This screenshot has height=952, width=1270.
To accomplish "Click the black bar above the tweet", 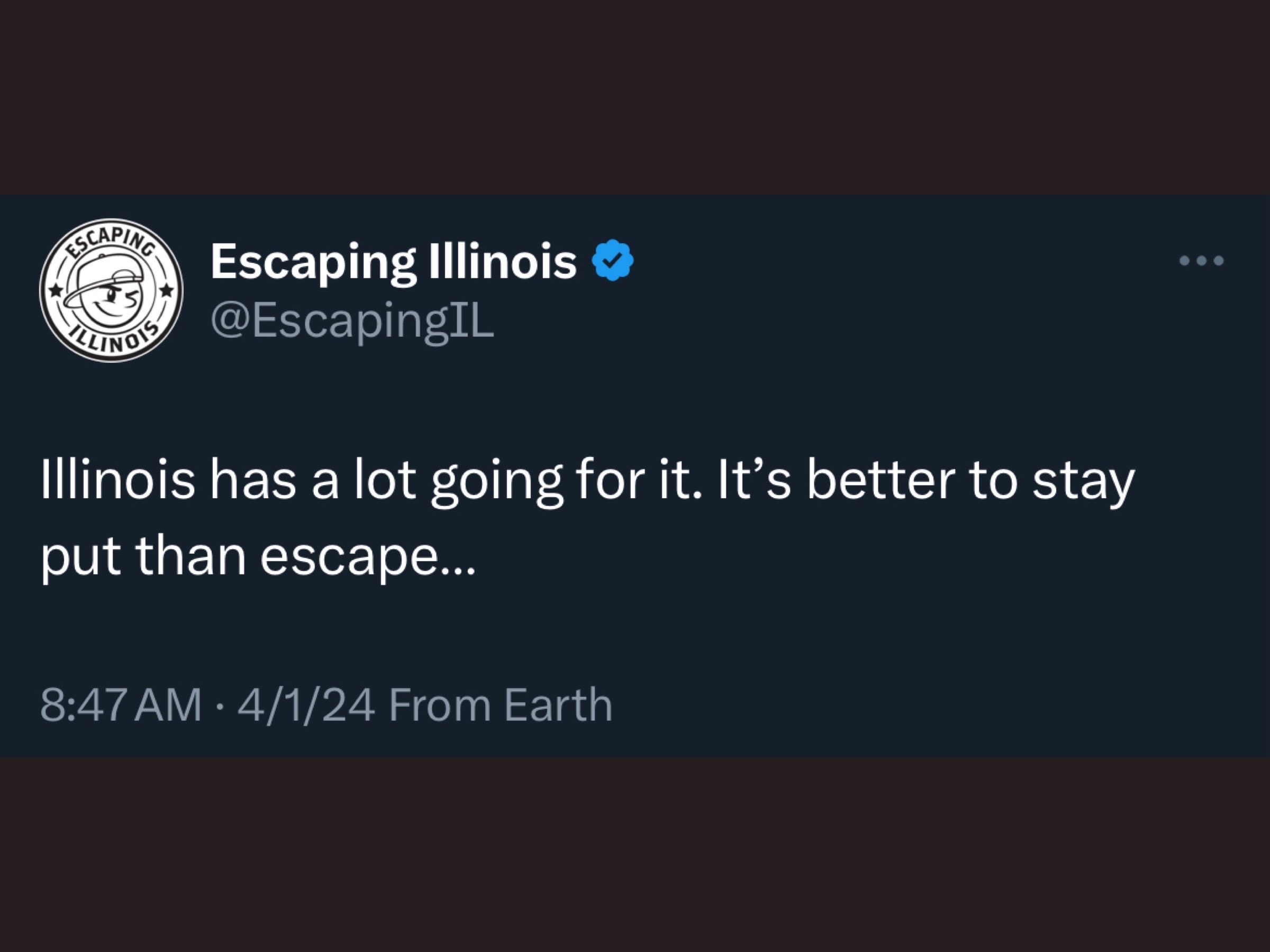I will click(x=635, y=97).
